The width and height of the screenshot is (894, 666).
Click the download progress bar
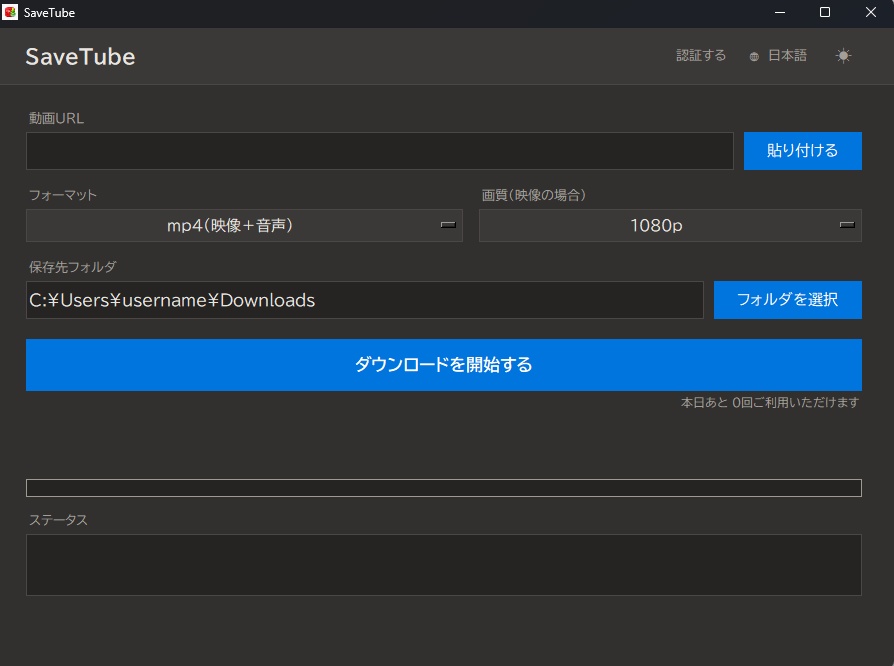[443, 488]
